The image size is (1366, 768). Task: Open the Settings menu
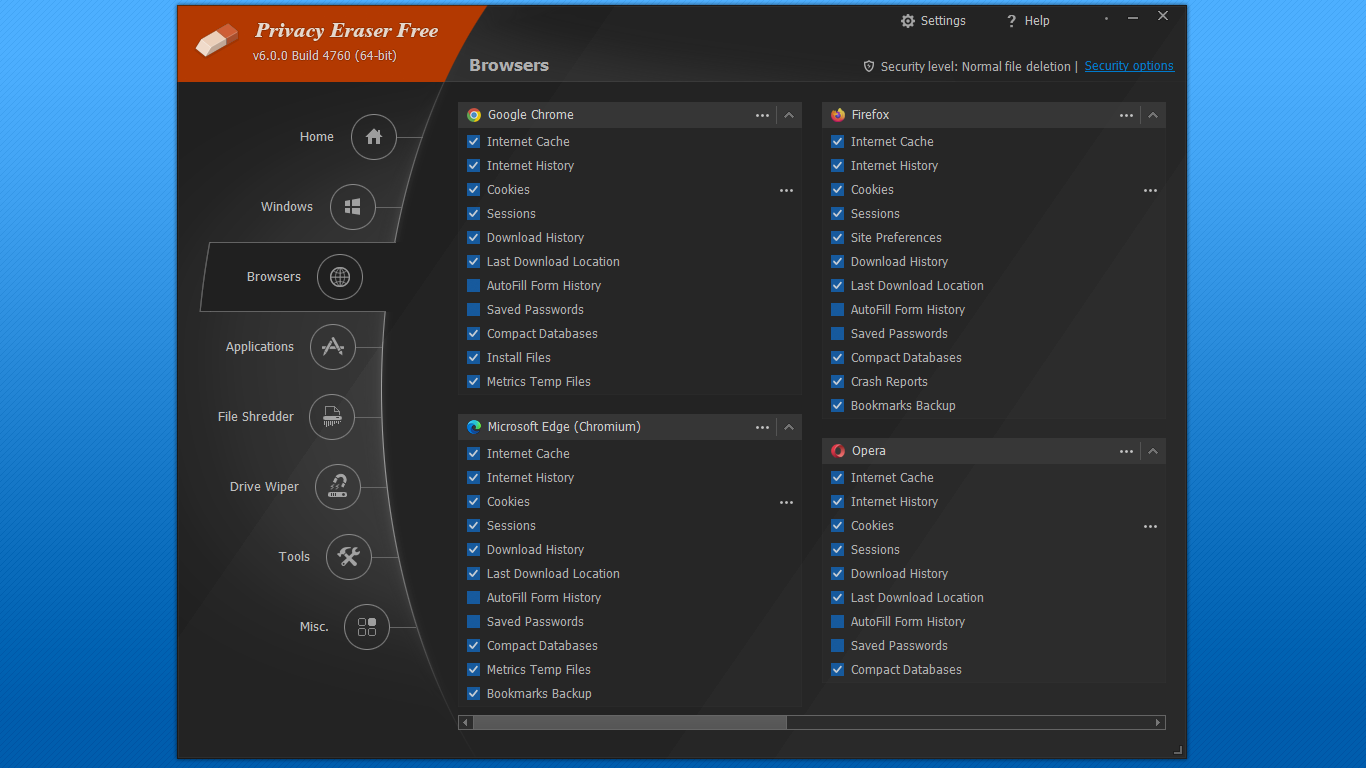point(932,20)
